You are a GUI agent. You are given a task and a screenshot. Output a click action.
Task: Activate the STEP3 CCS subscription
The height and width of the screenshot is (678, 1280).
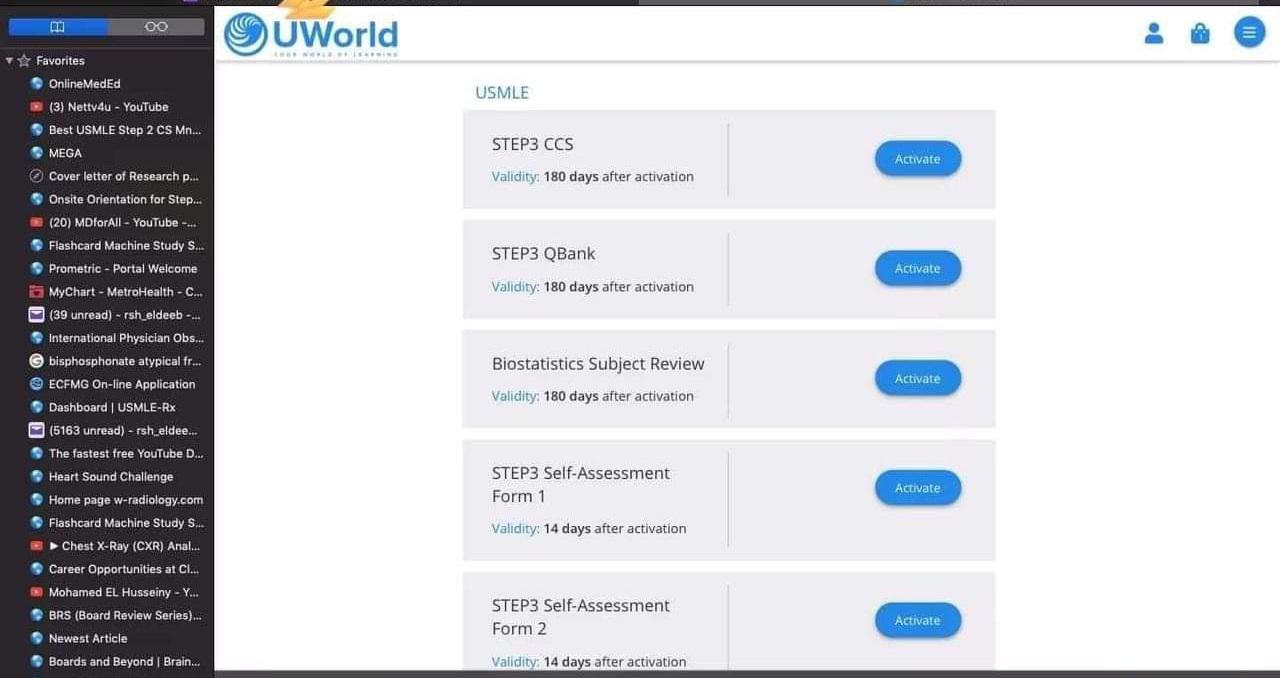click(917, 158)
